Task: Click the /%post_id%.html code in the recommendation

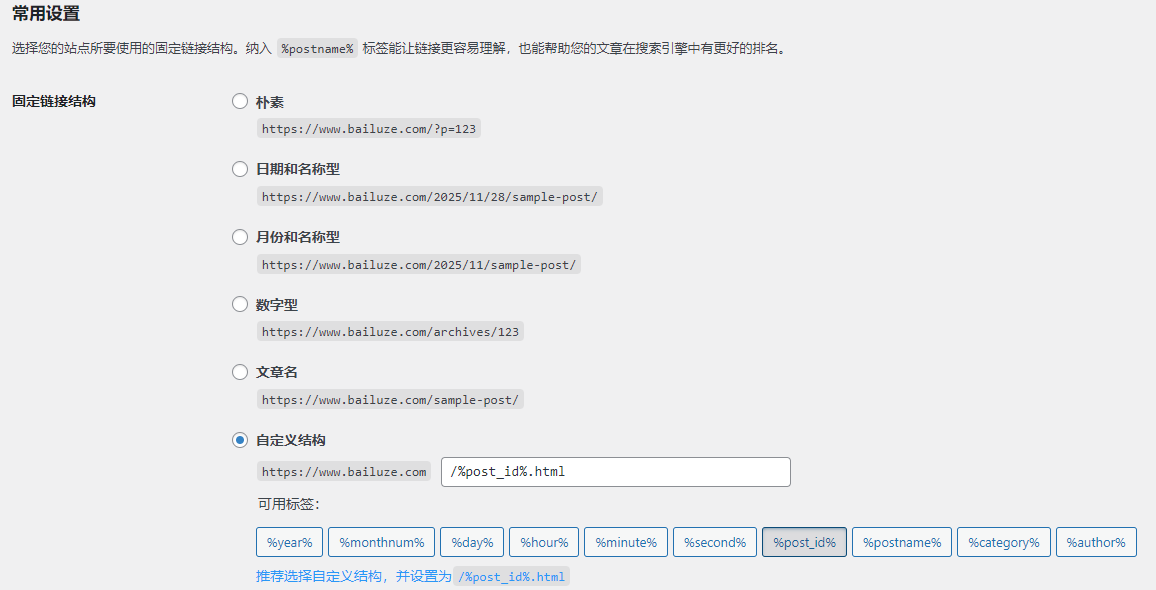Action: (x=511, y=576)
